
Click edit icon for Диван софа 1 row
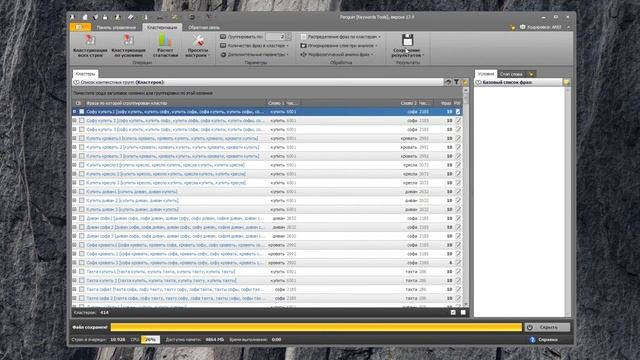pyautogui.click(x=458, y=218)
